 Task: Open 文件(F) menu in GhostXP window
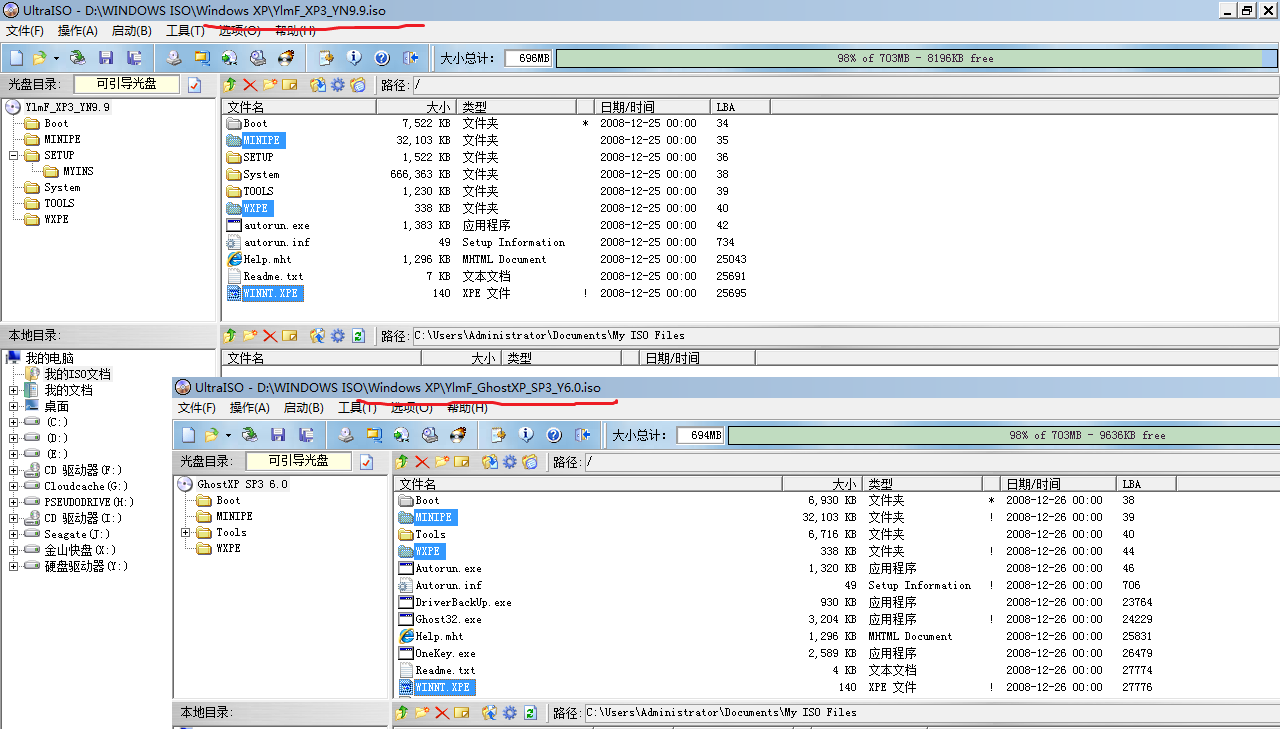tap(197, 408)
